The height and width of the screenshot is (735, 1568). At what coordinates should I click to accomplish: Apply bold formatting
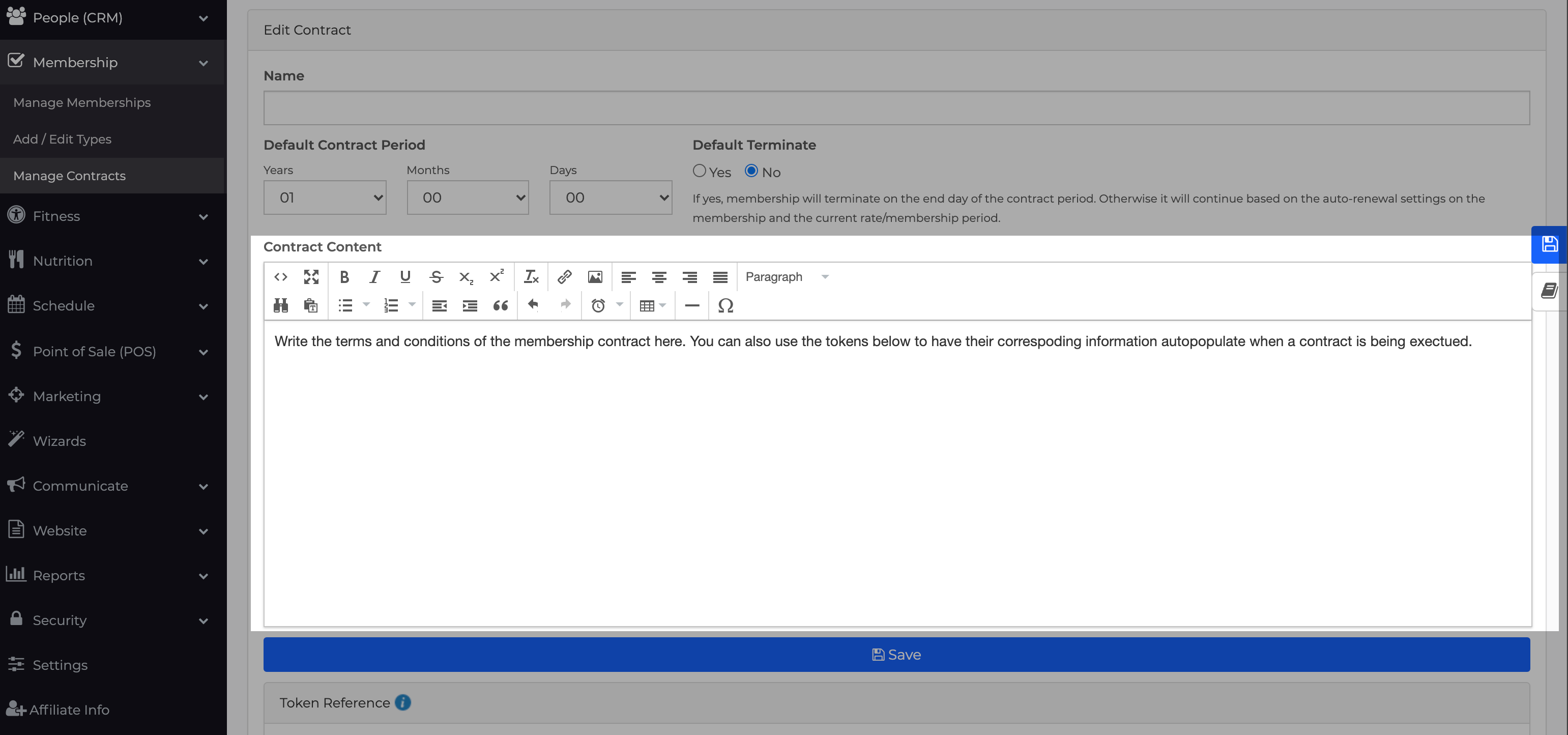point(344,277)
